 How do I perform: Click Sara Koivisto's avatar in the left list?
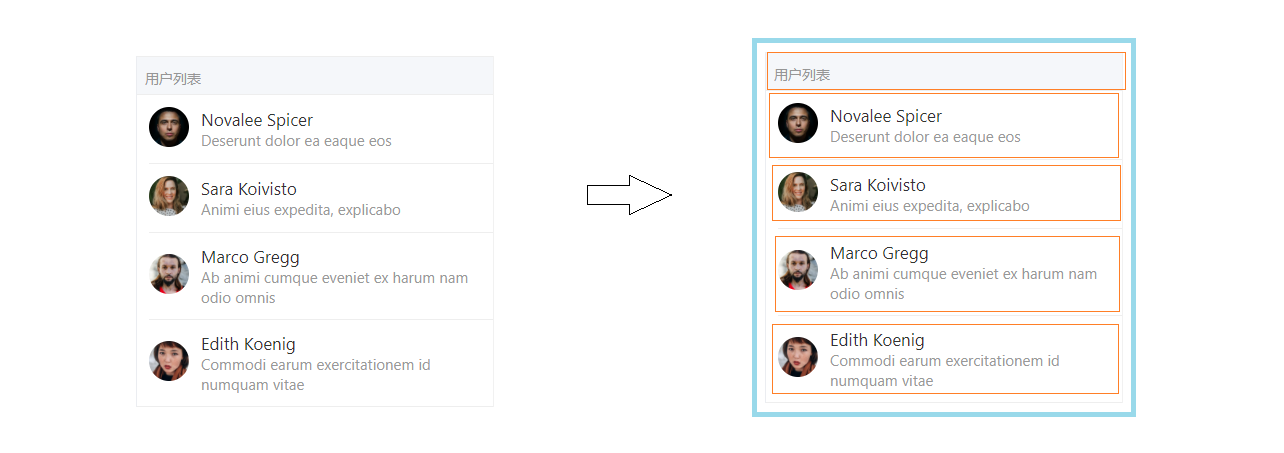[x=169, y=196]
